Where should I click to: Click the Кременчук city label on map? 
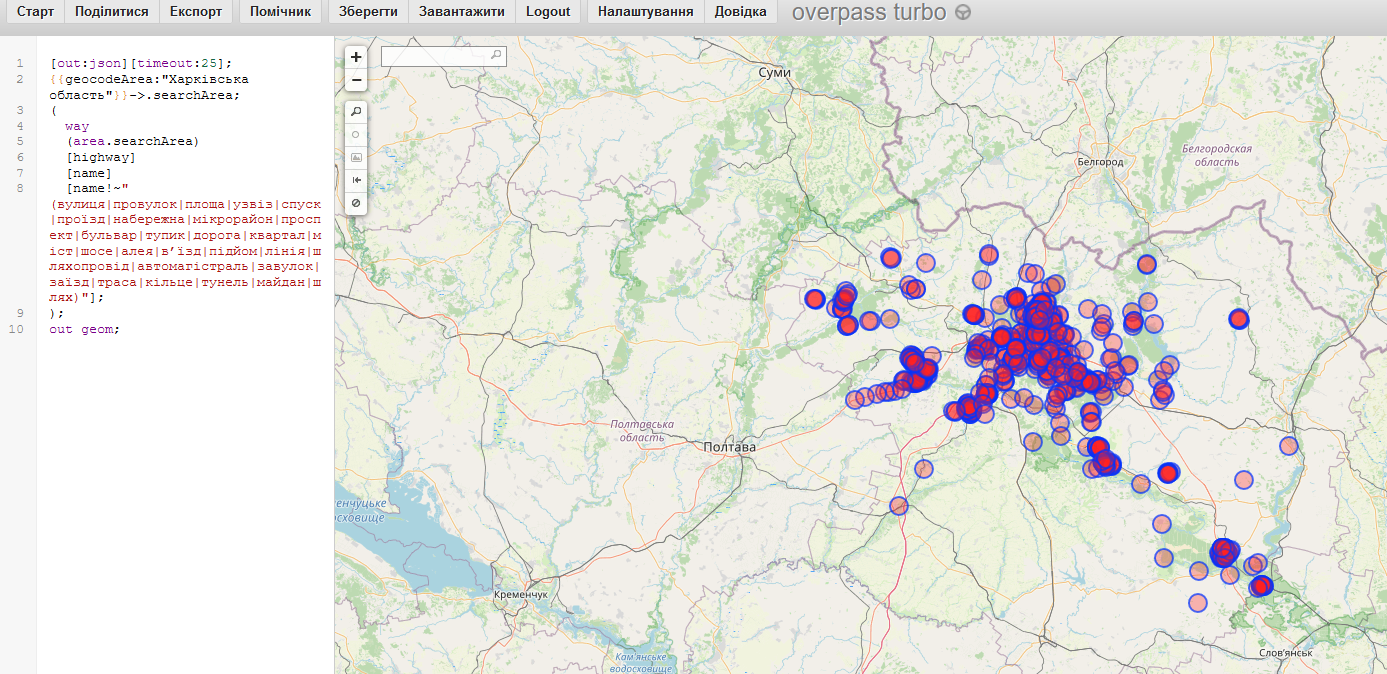pos(521,595)
